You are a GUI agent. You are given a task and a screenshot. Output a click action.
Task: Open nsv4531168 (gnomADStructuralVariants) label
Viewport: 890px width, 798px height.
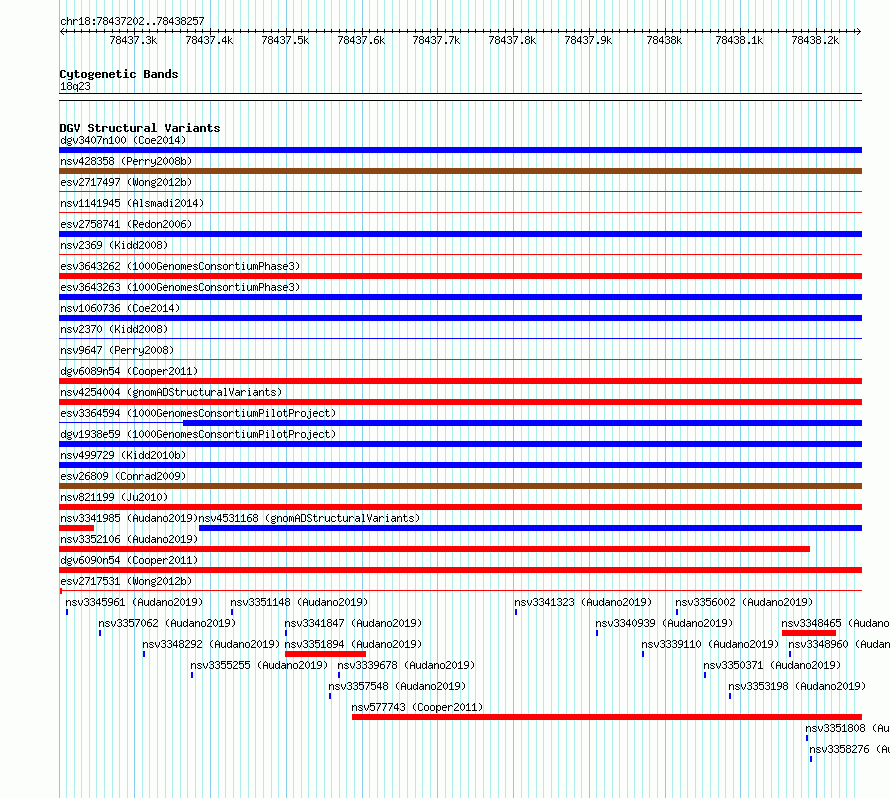(x=309, y=518)
